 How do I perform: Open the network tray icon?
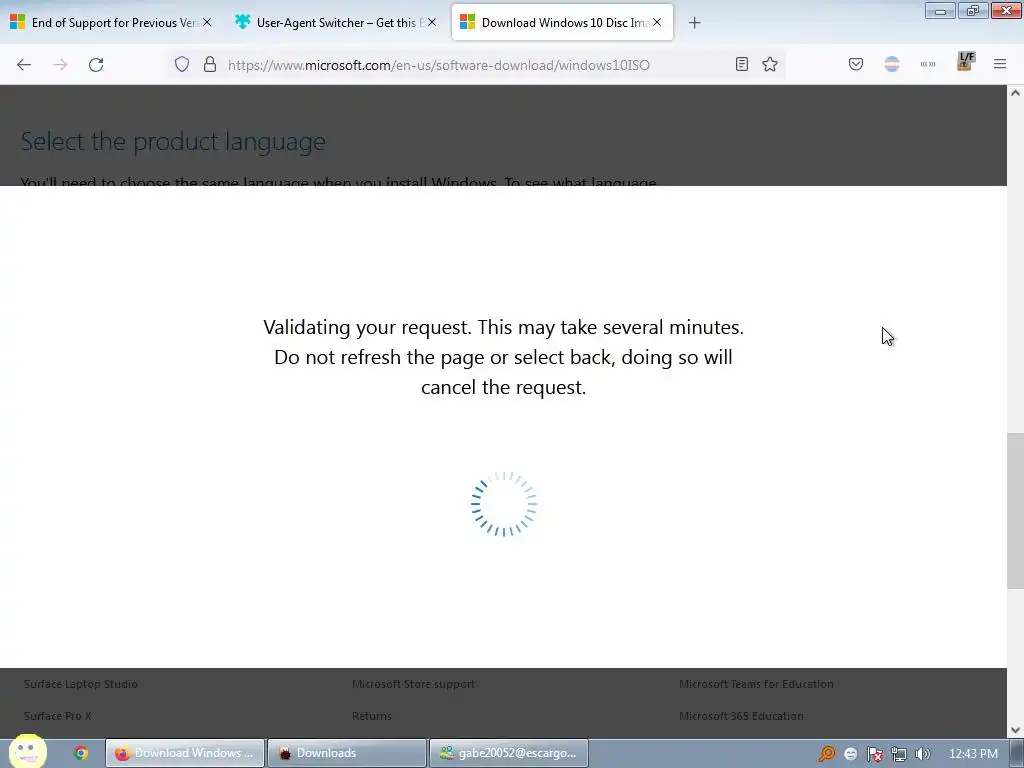(x=899, y=754)
